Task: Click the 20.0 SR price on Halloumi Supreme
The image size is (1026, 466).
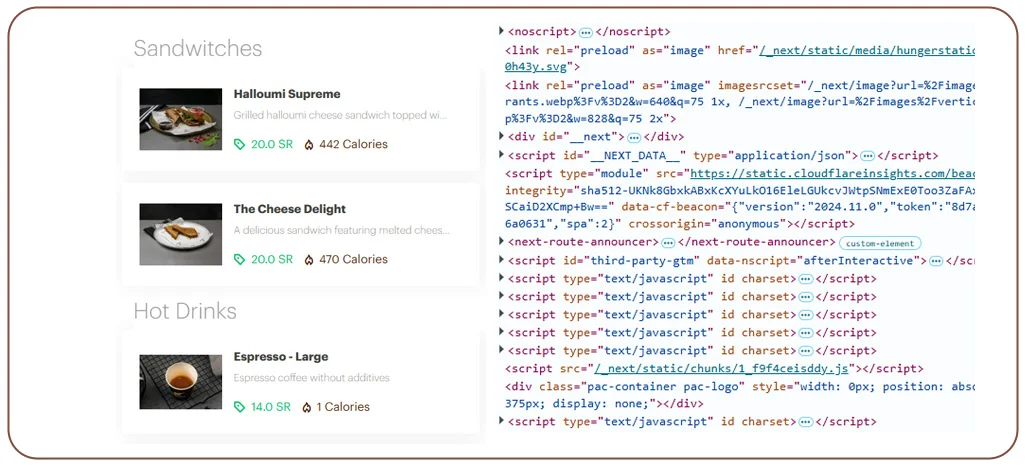Action: (x=272, y=145)
